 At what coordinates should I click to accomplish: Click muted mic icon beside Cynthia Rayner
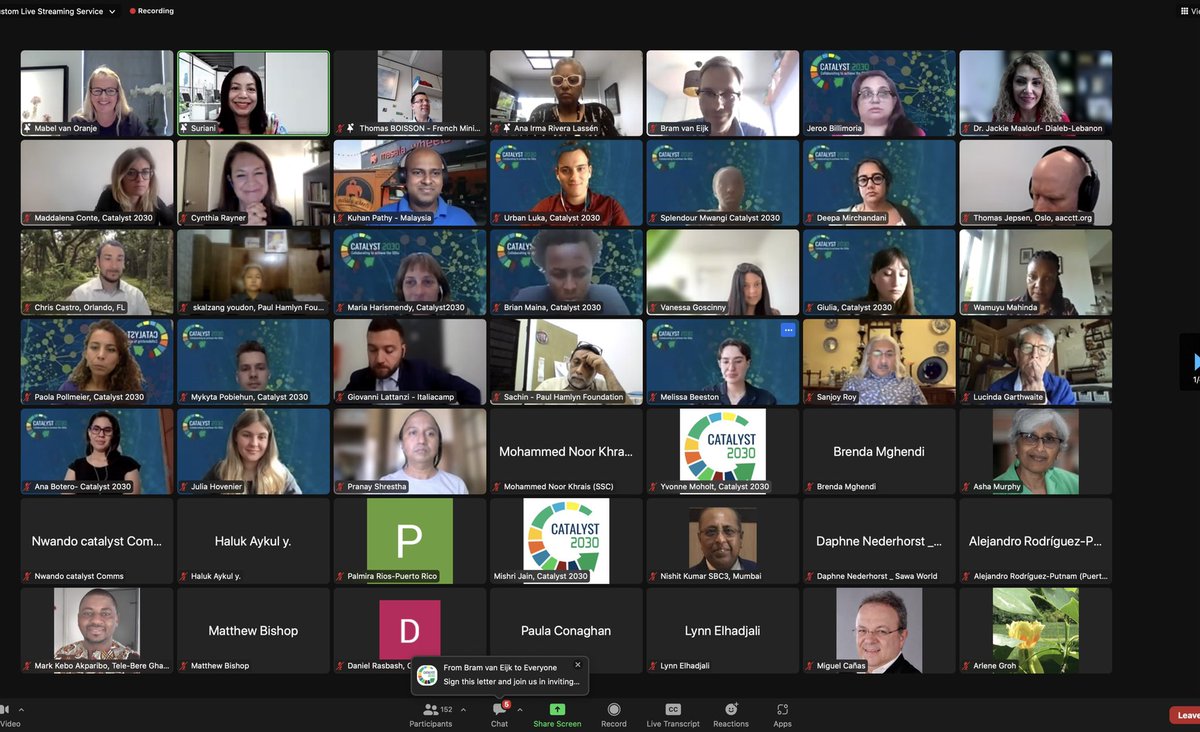tap(184, 218)
